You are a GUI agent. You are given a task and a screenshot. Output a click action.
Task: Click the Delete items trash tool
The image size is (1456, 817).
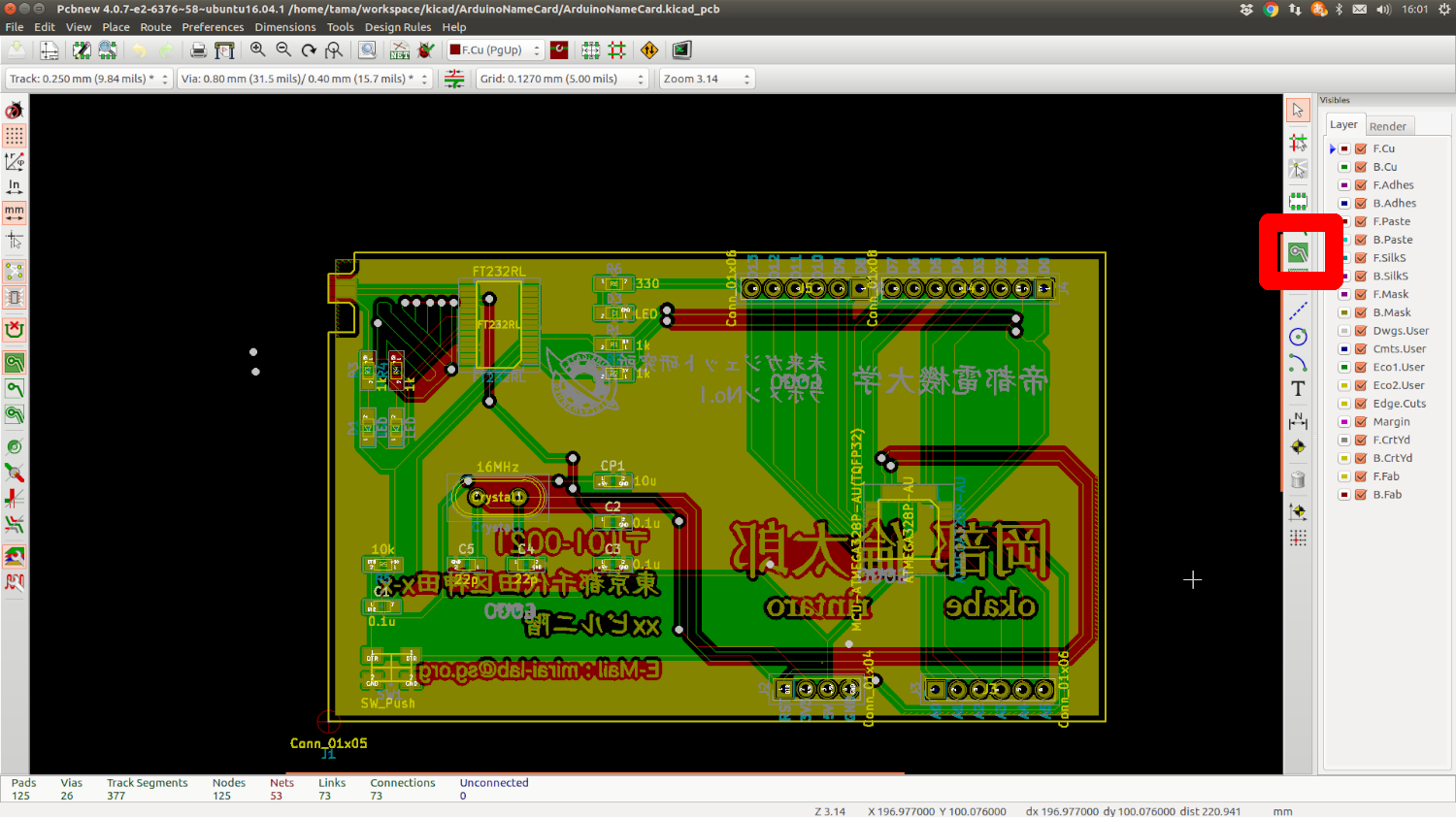[1298, 479]
